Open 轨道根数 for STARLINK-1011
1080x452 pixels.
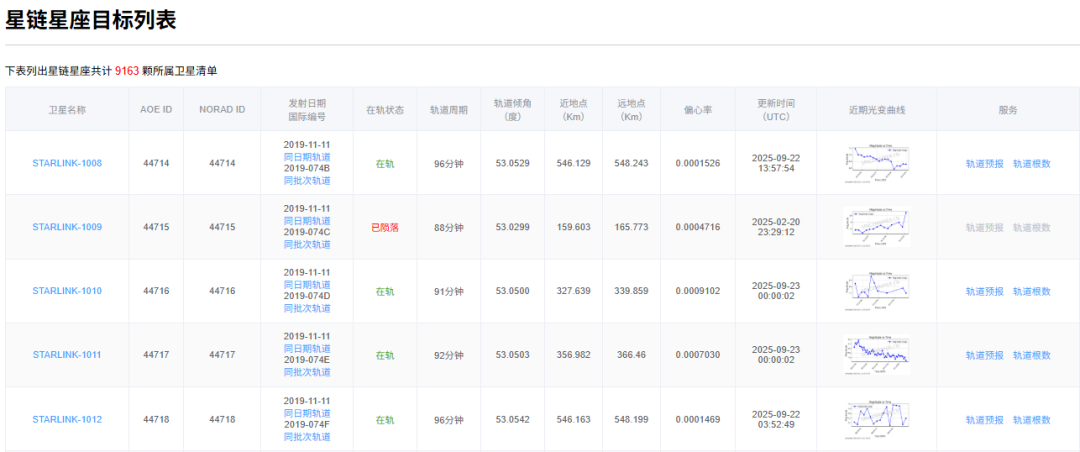[1031, 355]
